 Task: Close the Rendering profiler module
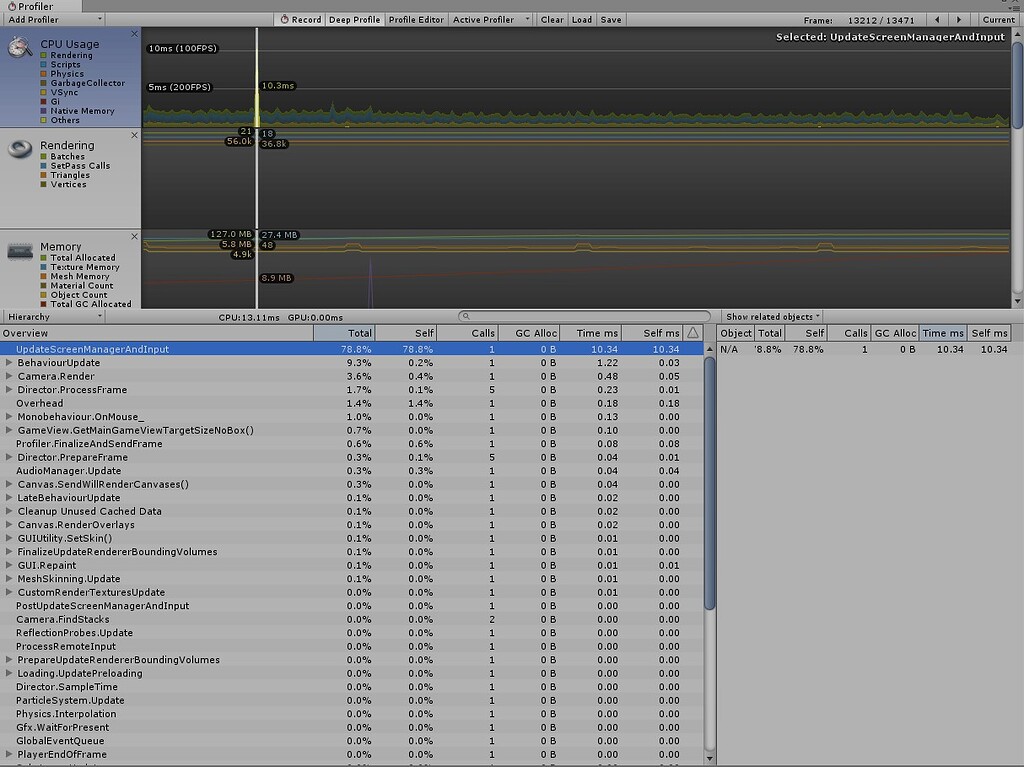click(x=135, y=134)
